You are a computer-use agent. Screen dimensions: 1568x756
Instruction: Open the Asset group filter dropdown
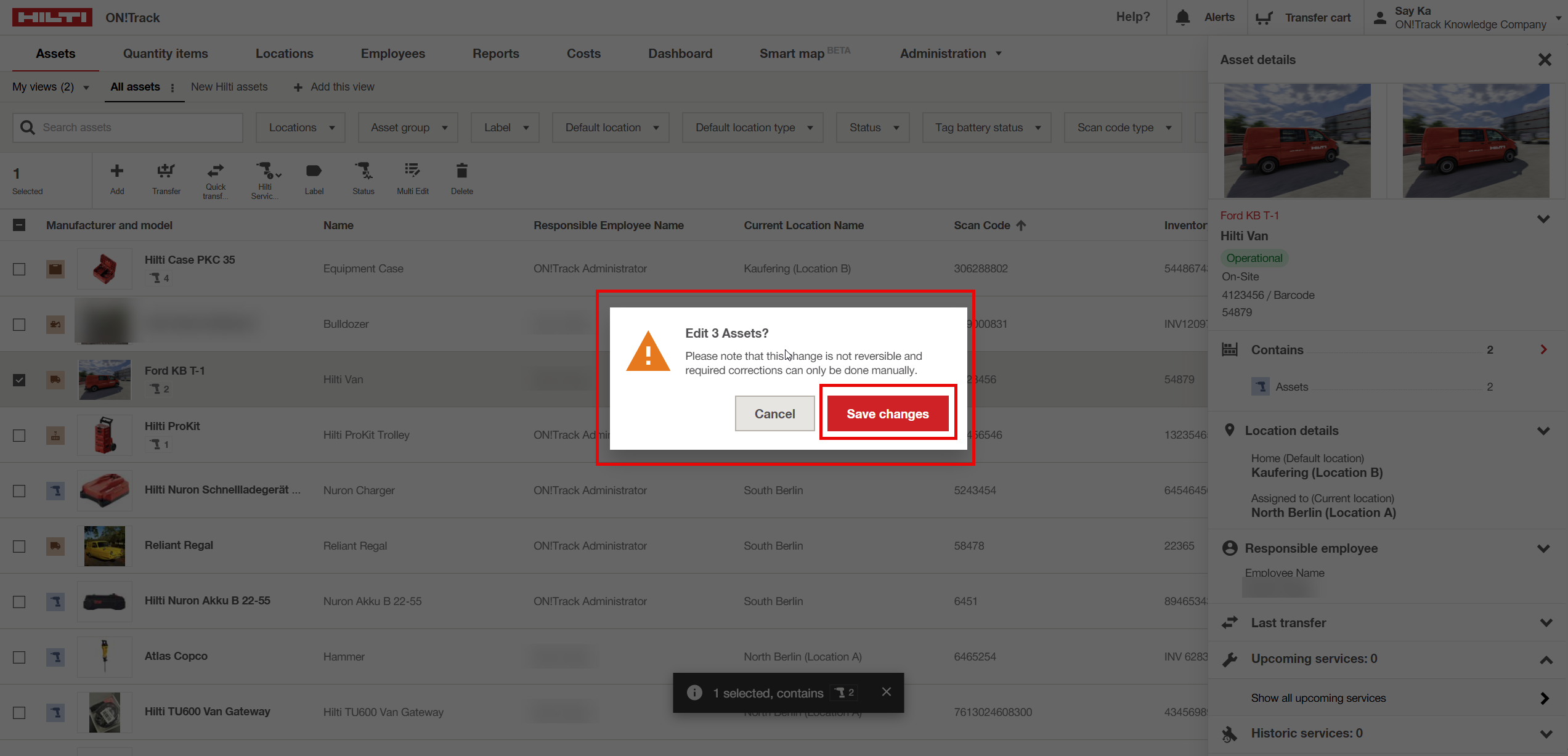pos(408,128)
